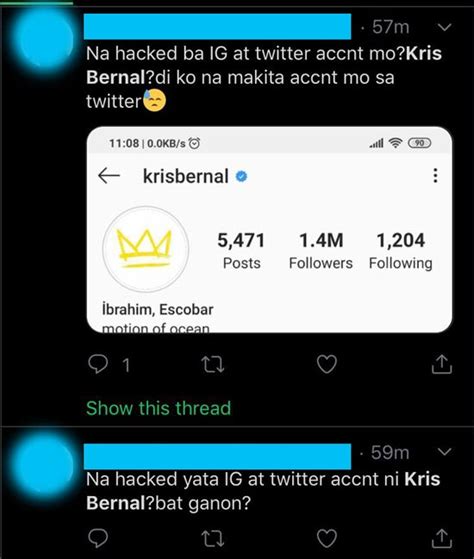Click Show this thread link
The height and width of the screenshot is (559, 474).
click(x=159, y=408)
